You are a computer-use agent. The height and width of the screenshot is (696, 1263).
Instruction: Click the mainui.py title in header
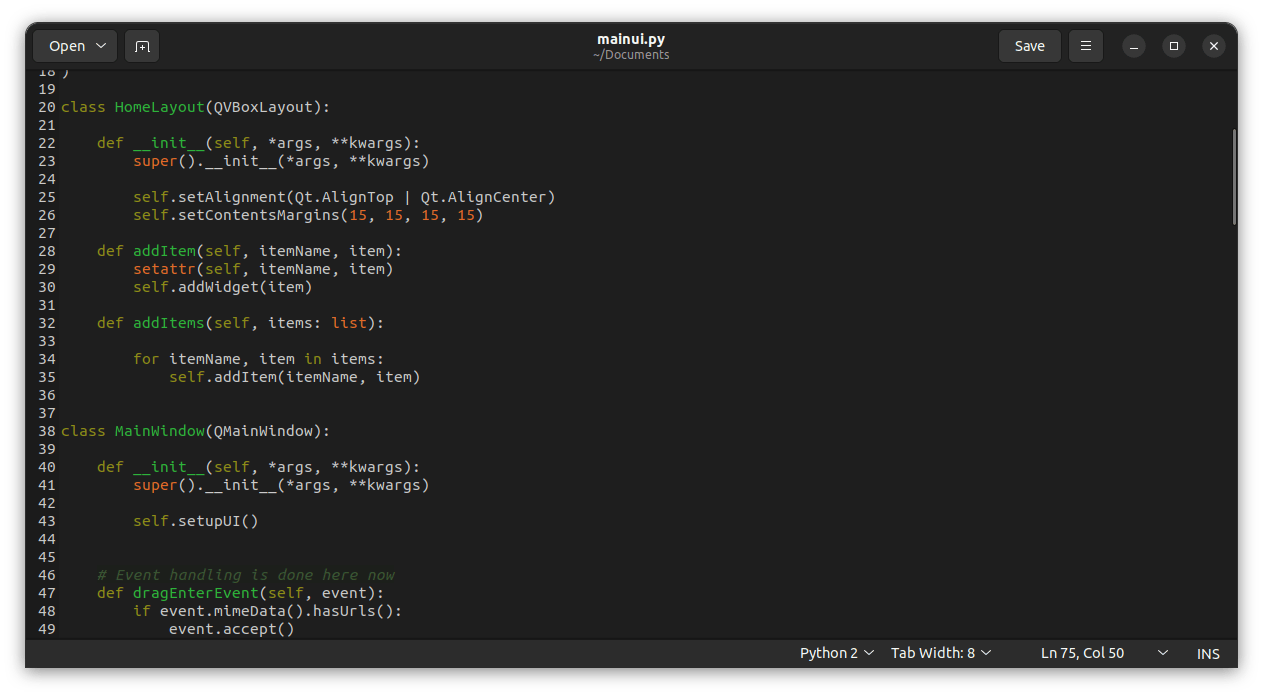click(630, 39)
